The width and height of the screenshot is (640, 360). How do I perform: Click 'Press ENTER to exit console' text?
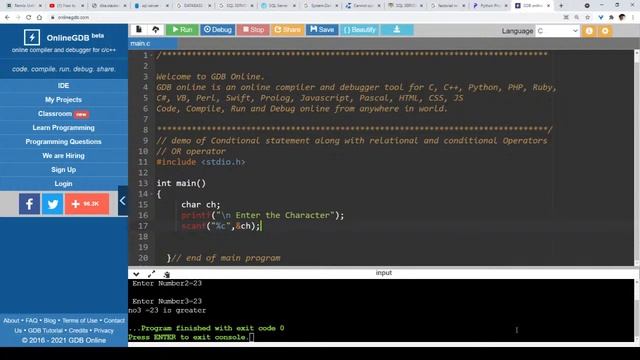[x=189, y=338]
